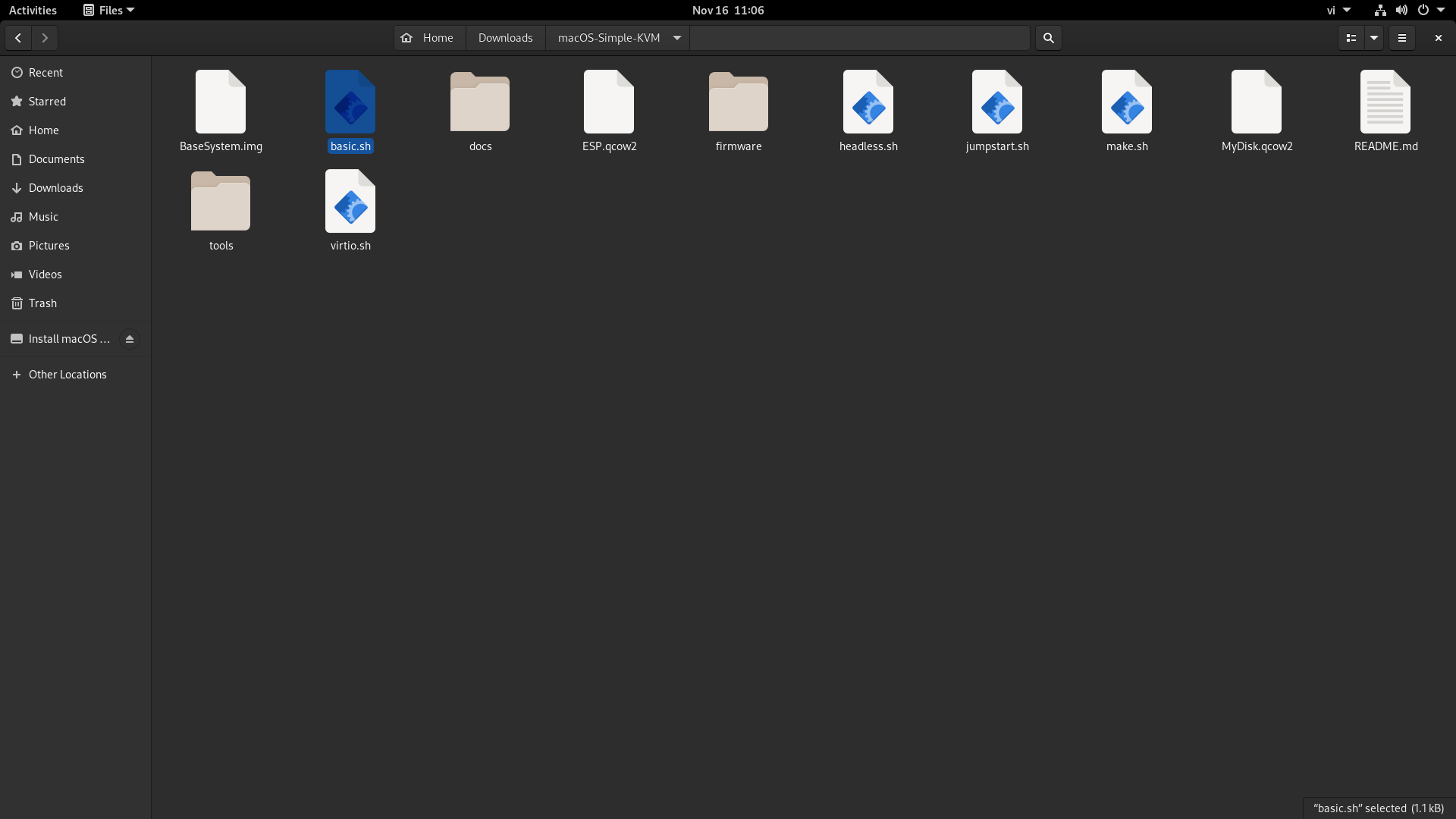Select the virtio.sh script
The image size is (1456, 819).
click(350, 202)
